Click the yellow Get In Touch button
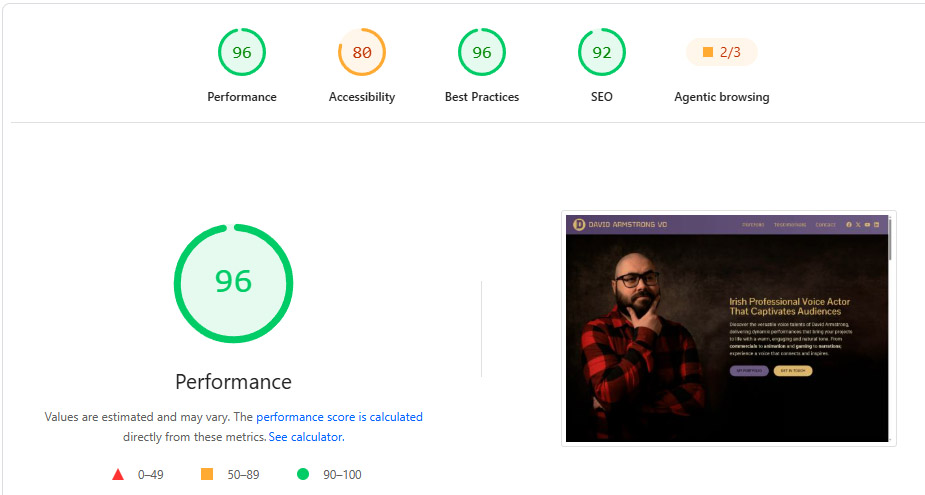The image size is (925, 495). [x=793, y=371]
